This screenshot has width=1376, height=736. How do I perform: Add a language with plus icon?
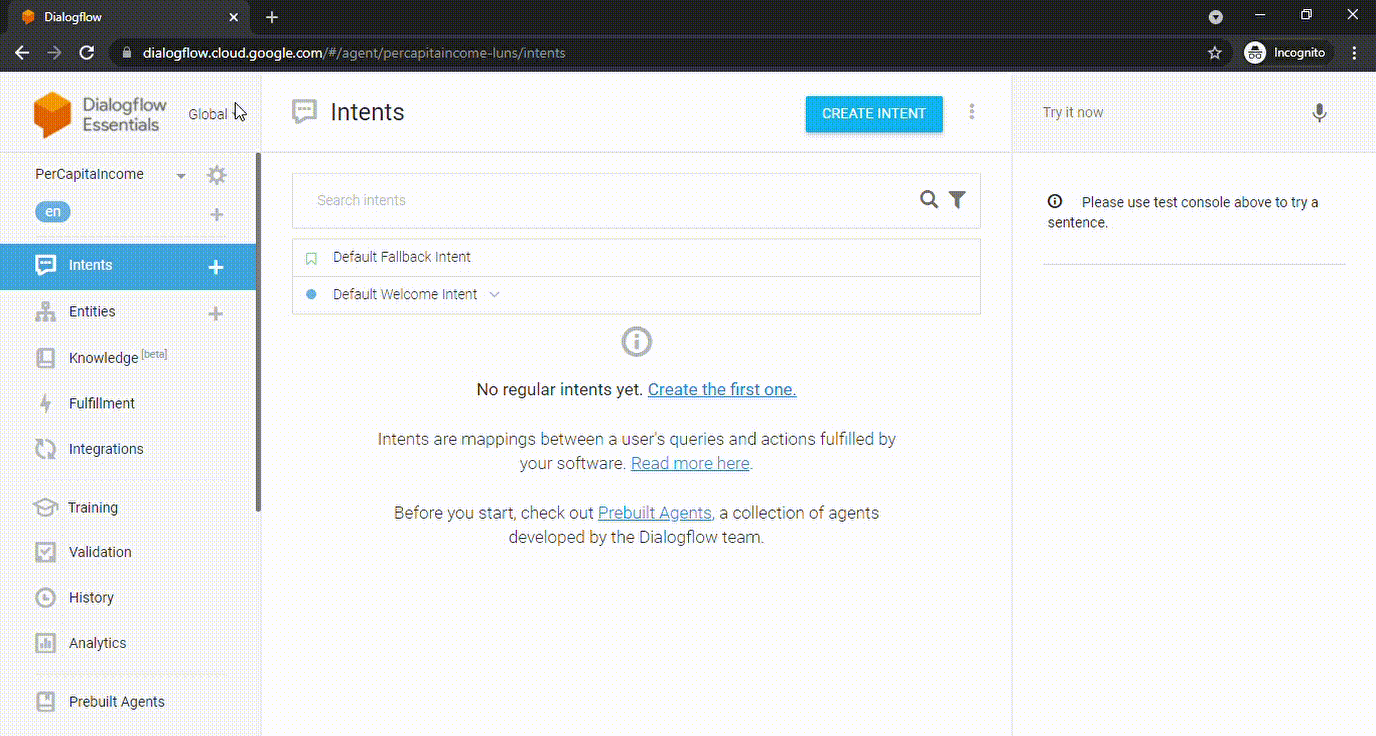[x=216, y=215]
